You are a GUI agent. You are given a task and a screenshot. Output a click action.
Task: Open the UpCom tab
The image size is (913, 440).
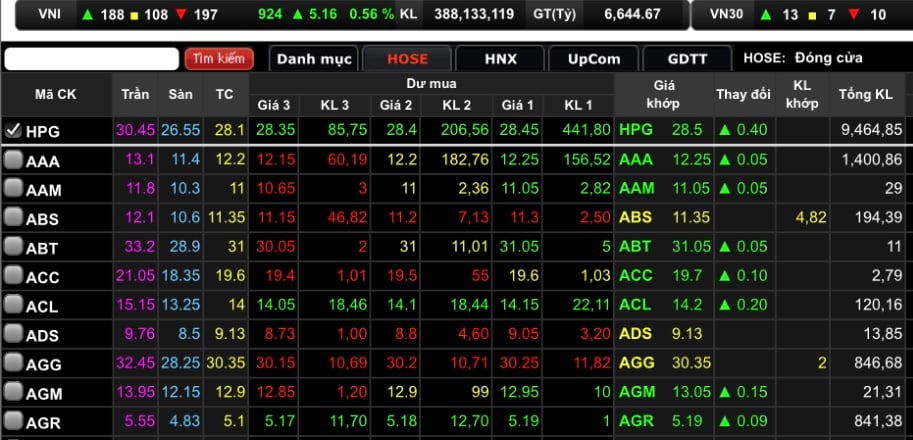[593, 59]
